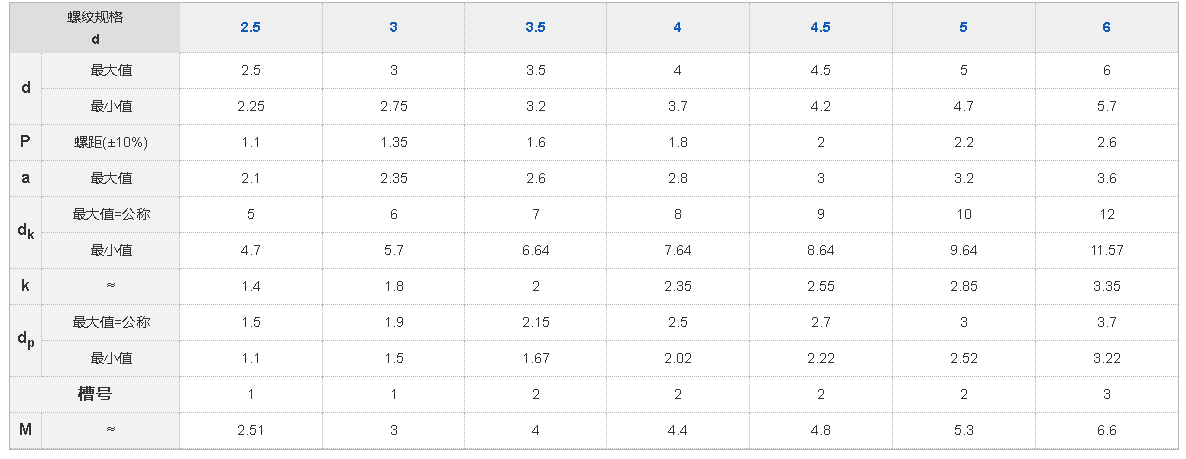Open the 4.5 thread size header link
Screen dimensions: 1186x459
pos(820,27)
